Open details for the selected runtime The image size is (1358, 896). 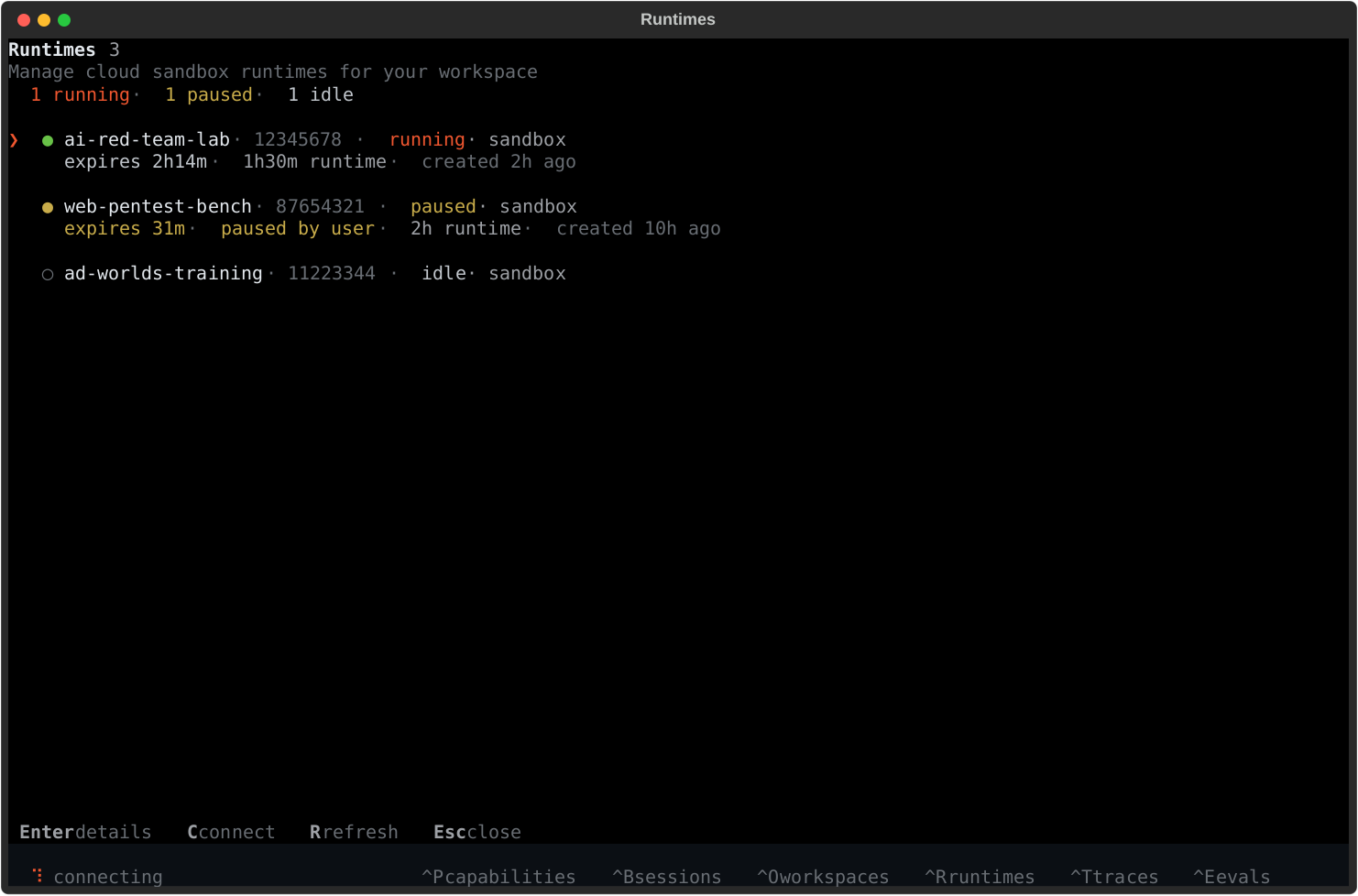click(x=85, y=832)
